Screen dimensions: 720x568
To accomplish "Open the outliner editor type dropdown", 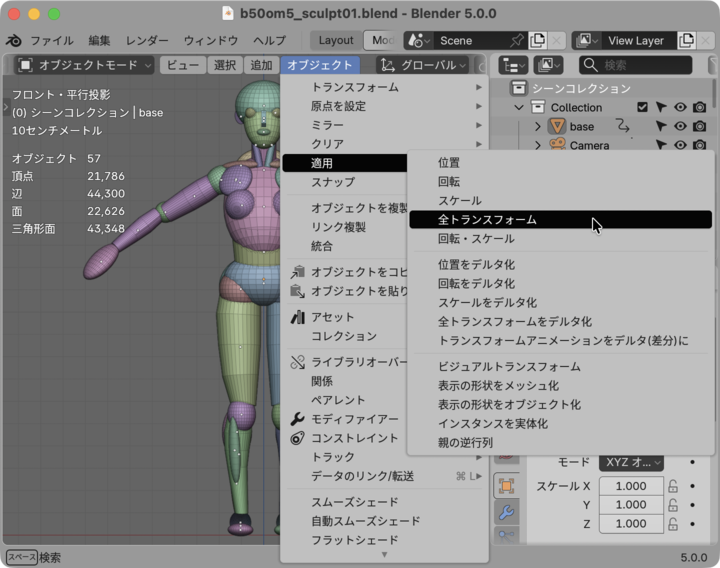I will click(513, 65).
